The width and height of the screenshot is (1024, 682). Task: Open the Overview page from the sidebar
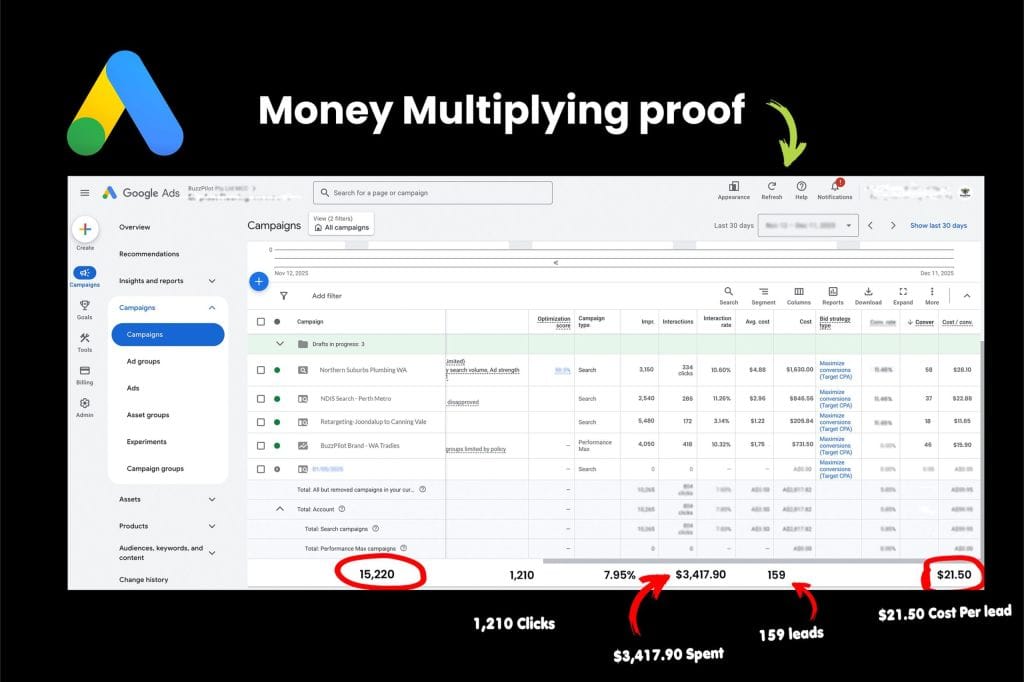(x=136, y=227)
